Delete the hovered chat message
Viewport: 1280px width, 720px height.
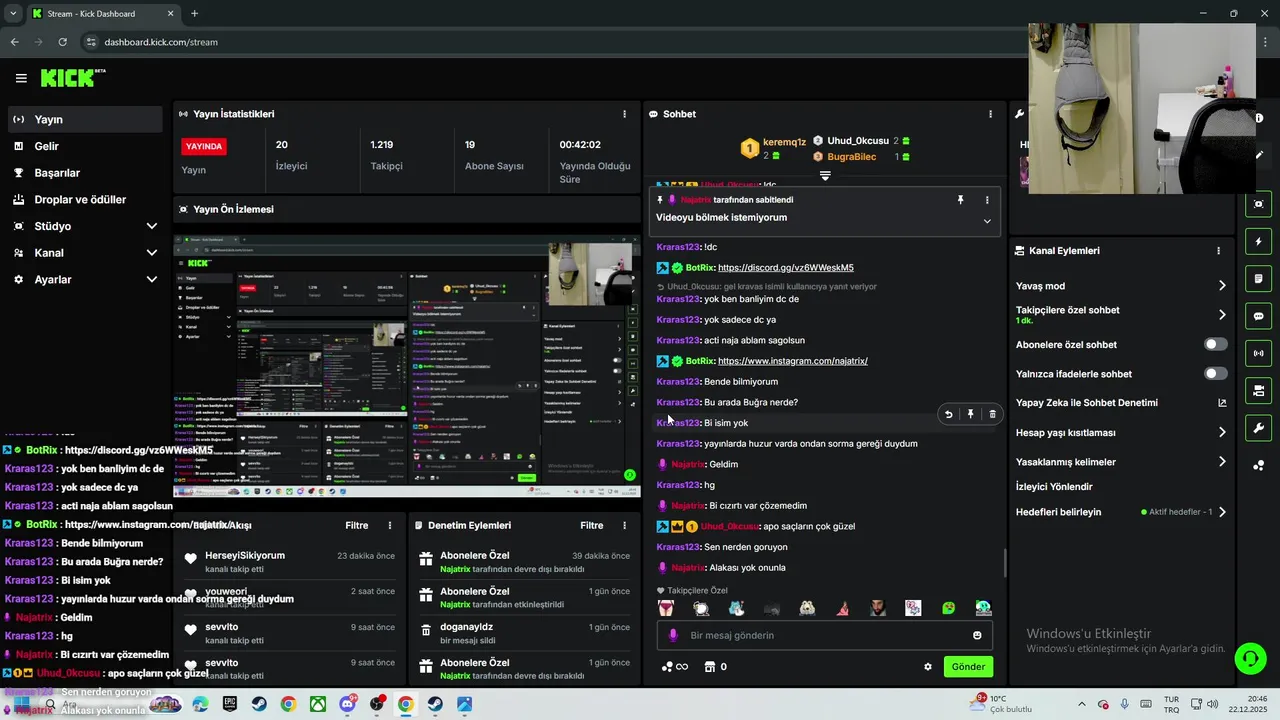(992, 414)
